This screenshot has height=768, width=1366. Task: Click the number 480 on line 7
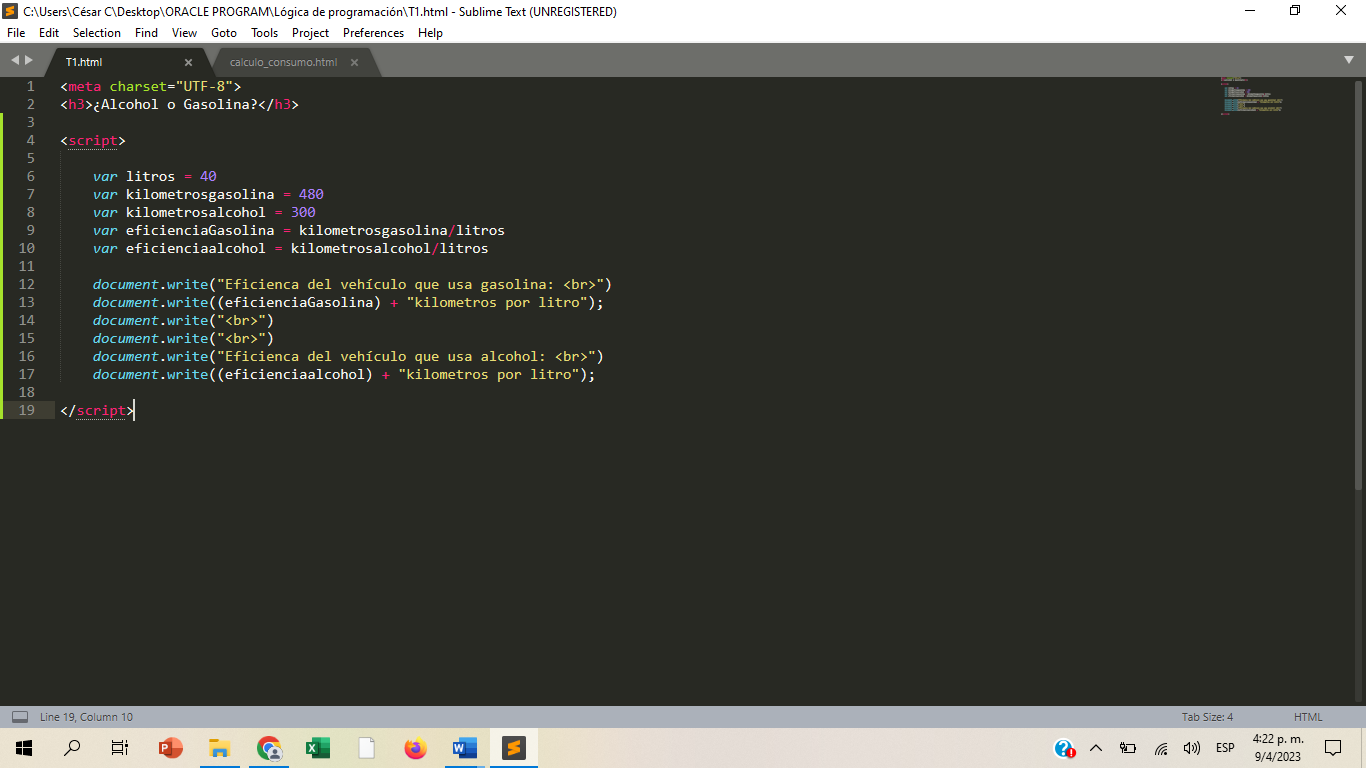pos(311,194)
